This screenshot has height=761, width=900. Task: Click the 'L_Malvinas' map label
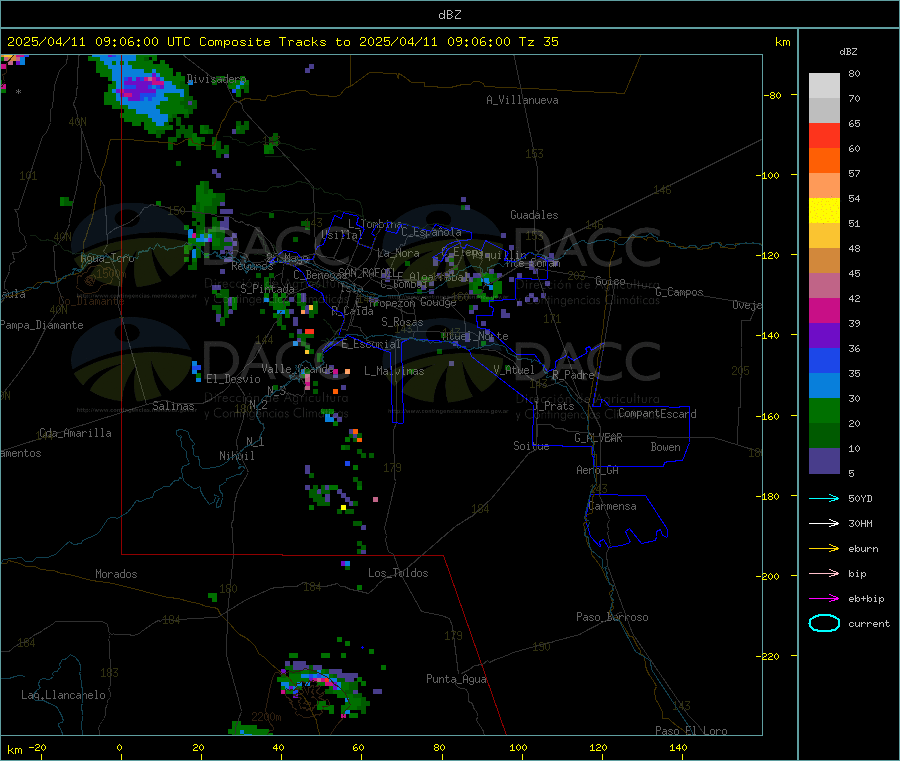(394, 371)
